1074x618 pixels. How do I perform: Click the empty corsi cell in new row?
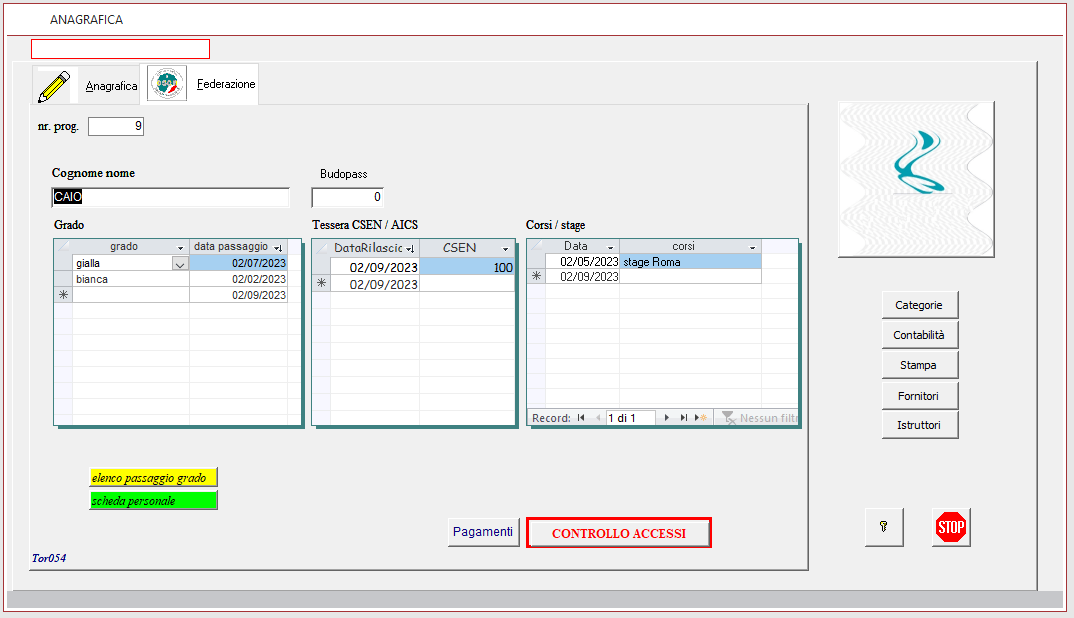coord(690,276)
